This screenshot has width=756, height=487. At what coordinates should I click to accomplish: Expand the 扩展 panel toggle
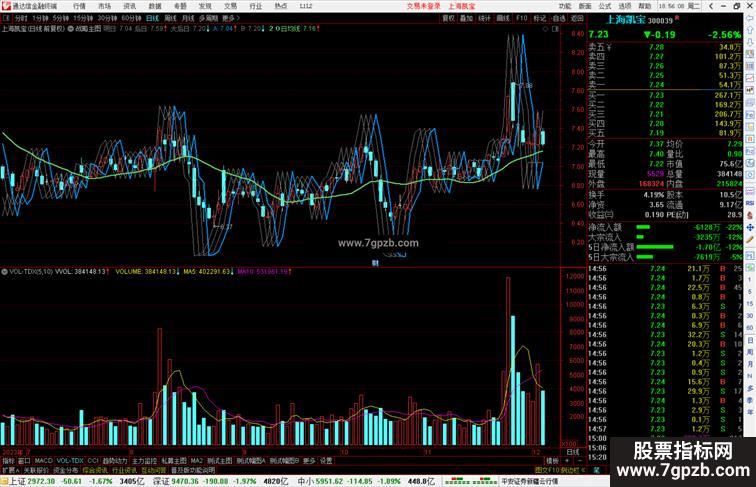click(x=10, y=470)
